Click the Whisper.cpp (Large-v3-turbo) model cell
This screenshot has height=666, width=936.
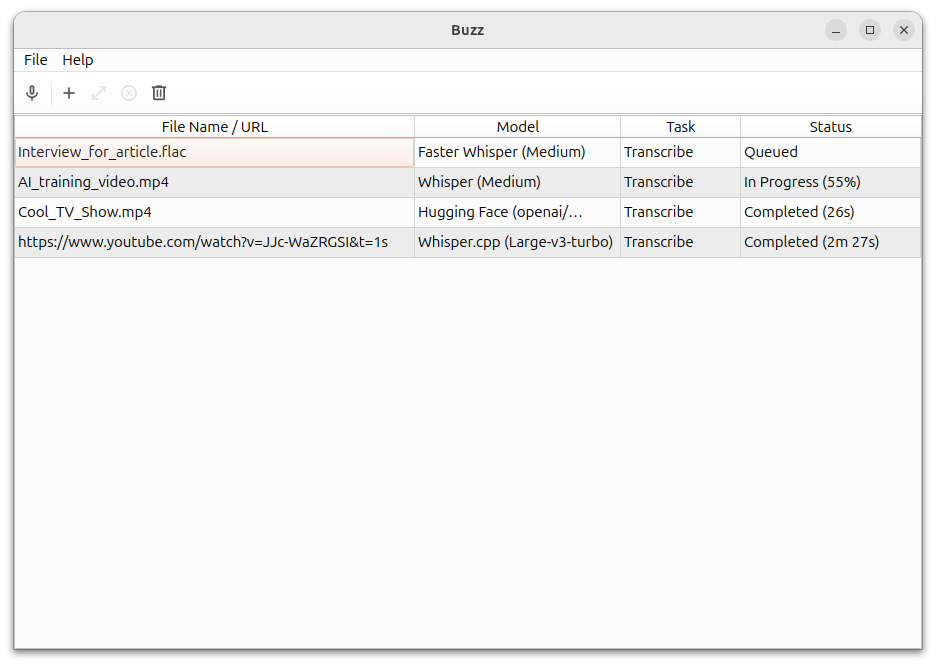coord(515,242)
